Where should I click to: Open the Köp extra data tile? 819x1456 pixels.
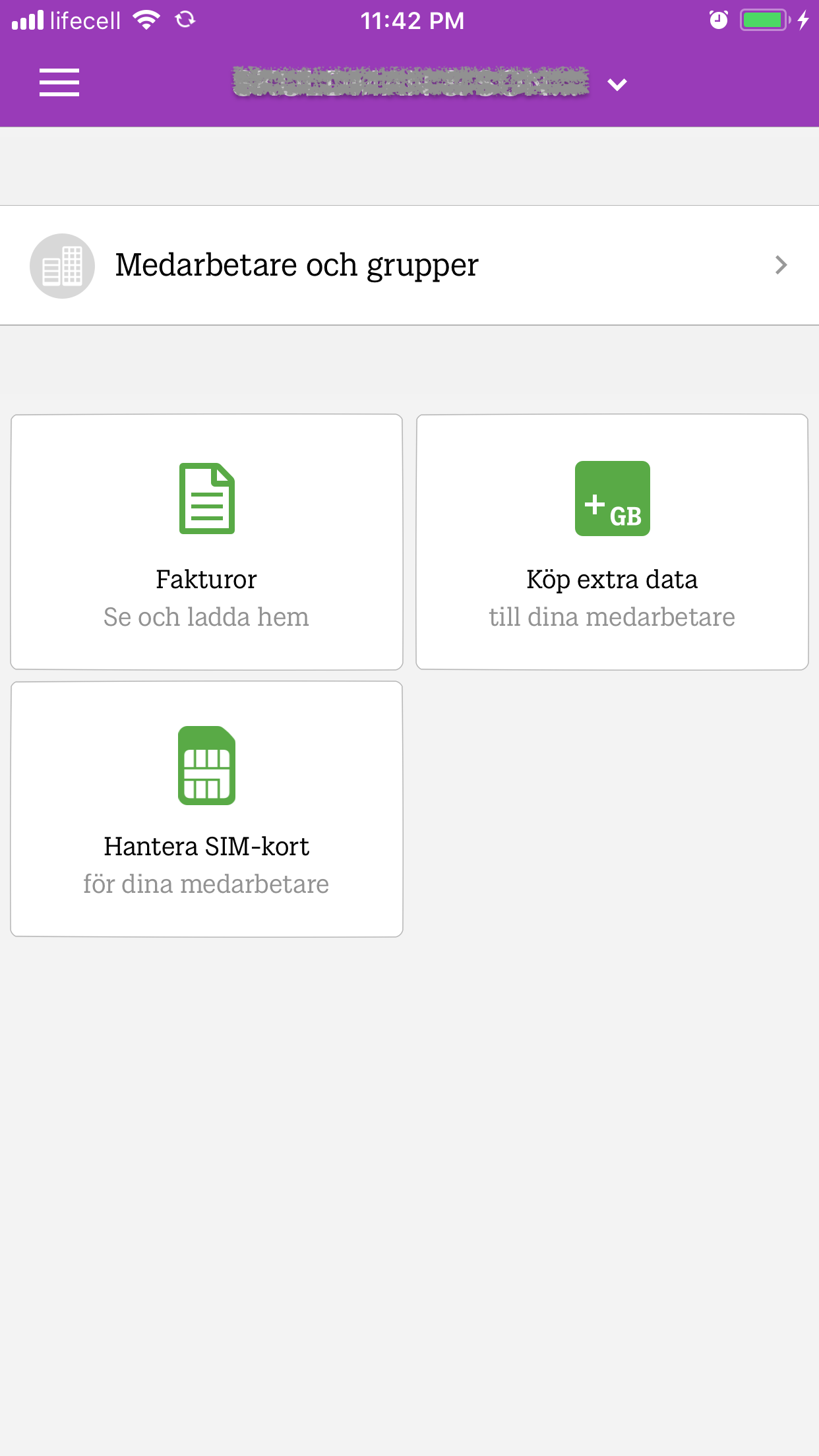(612, 542)
